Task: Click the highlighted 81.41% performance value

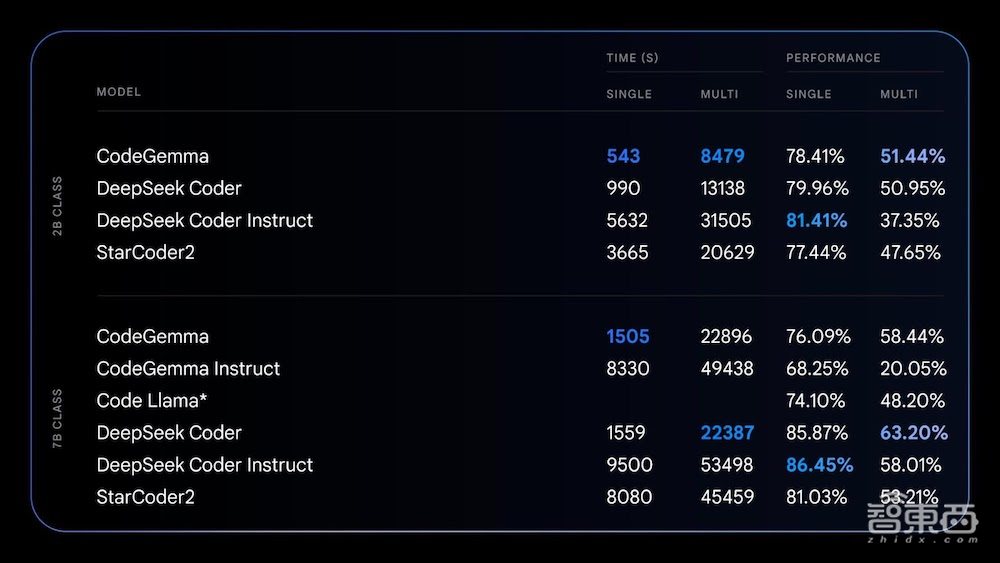Action: 816,221
